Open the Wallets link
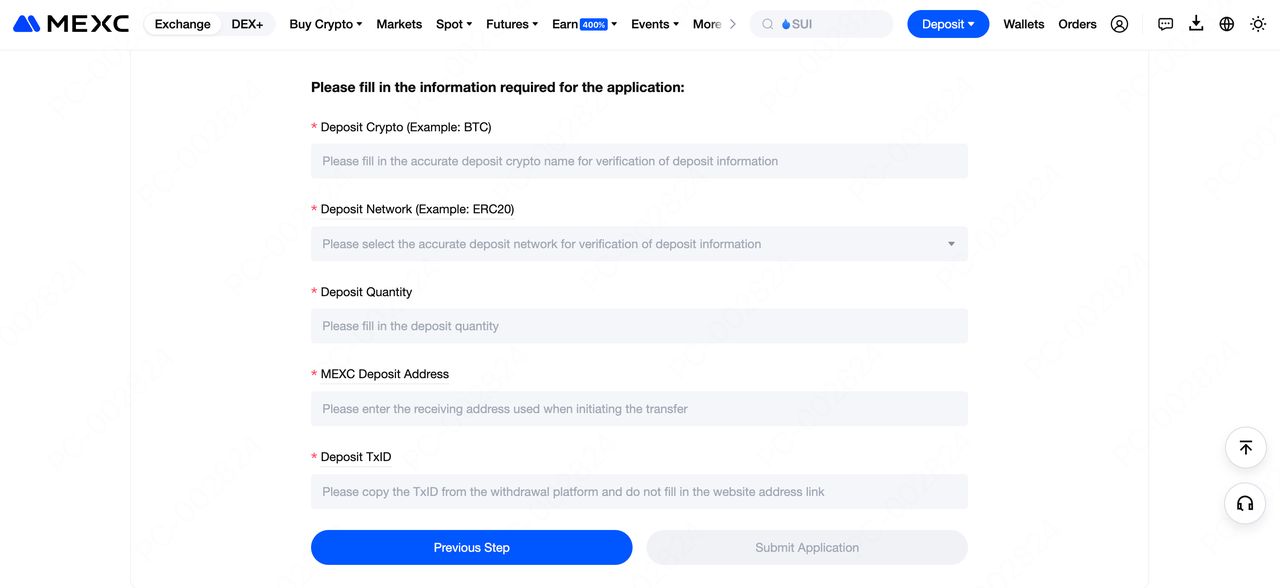Viewport: 1280px width, 588px height. pos(1024,24)
